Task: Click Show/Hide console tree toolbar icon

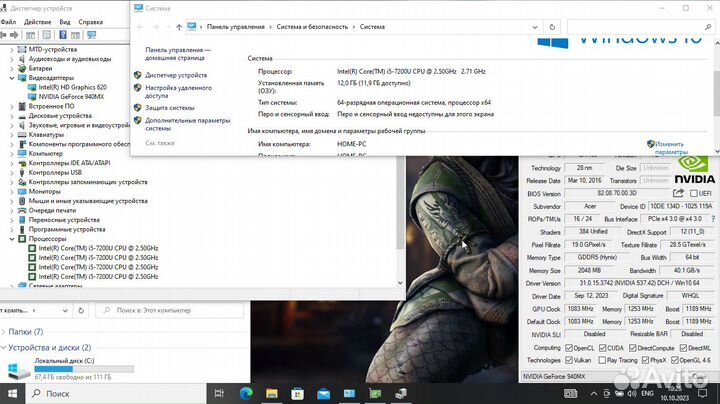Action: click(x=30, y=35)
